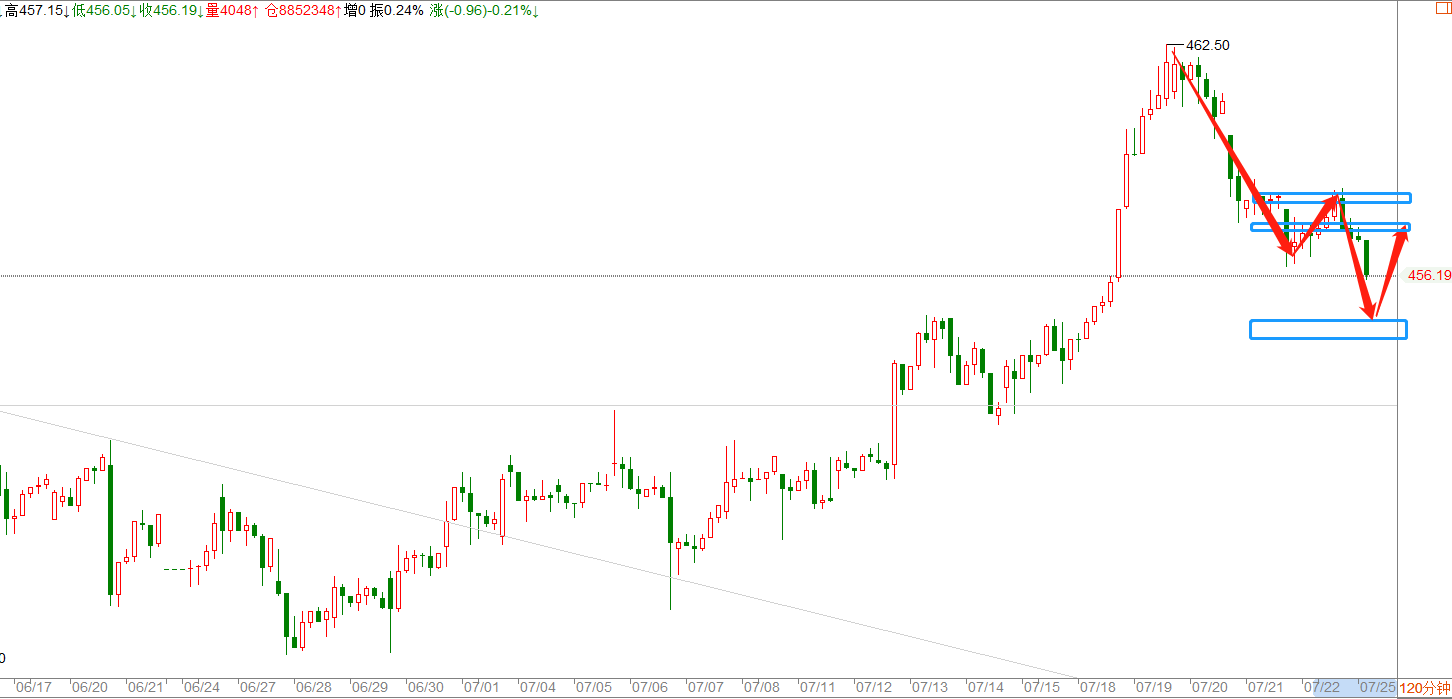The height and width of the screenshot is (699, 1452).
Task: Select the 07/20 date on time axis
Action: pyautogui.click(x=1211, y=688)
